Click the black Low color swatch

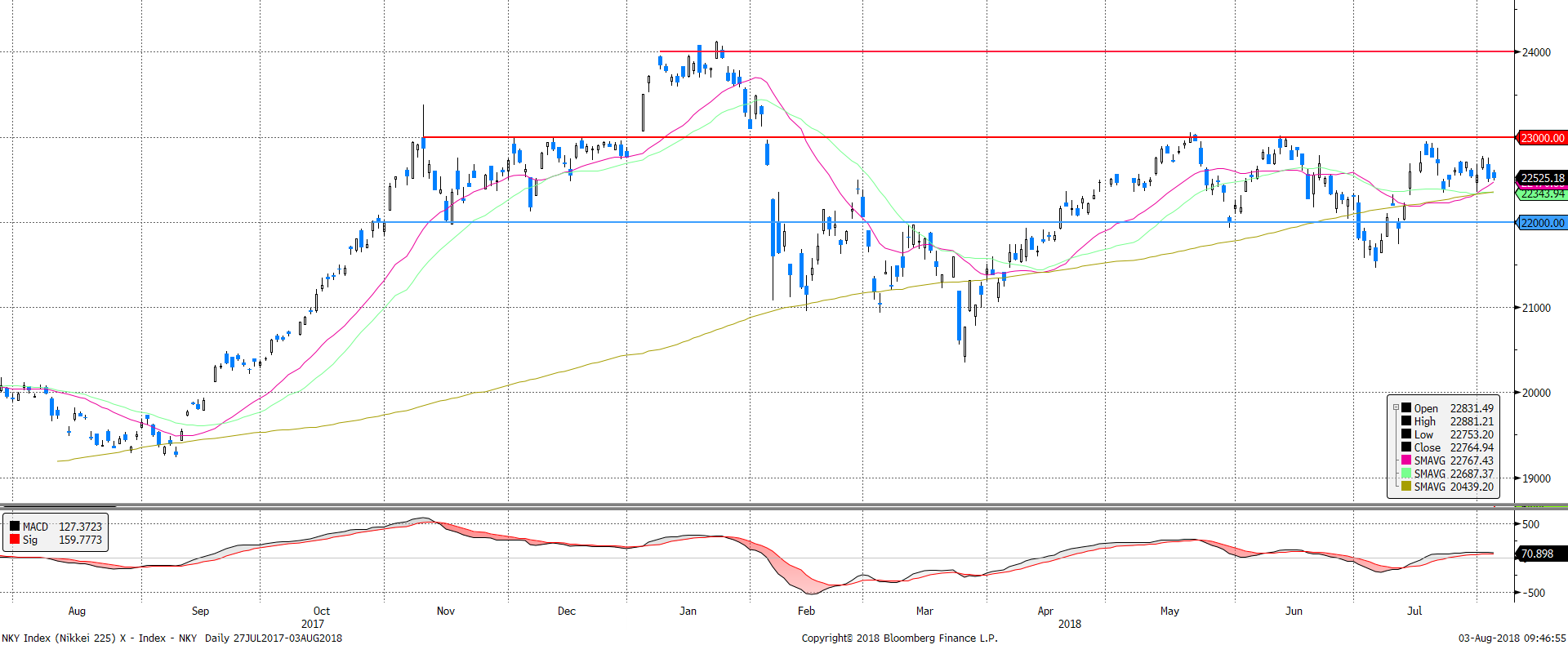click(1406, 434)
